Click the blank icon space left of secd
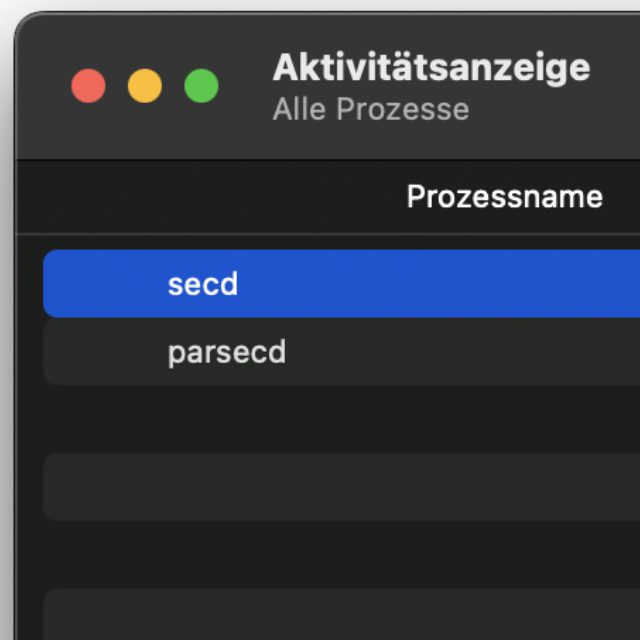Image resolution: width=640 pixels, height=640 pixels. (x=105, y=284)
